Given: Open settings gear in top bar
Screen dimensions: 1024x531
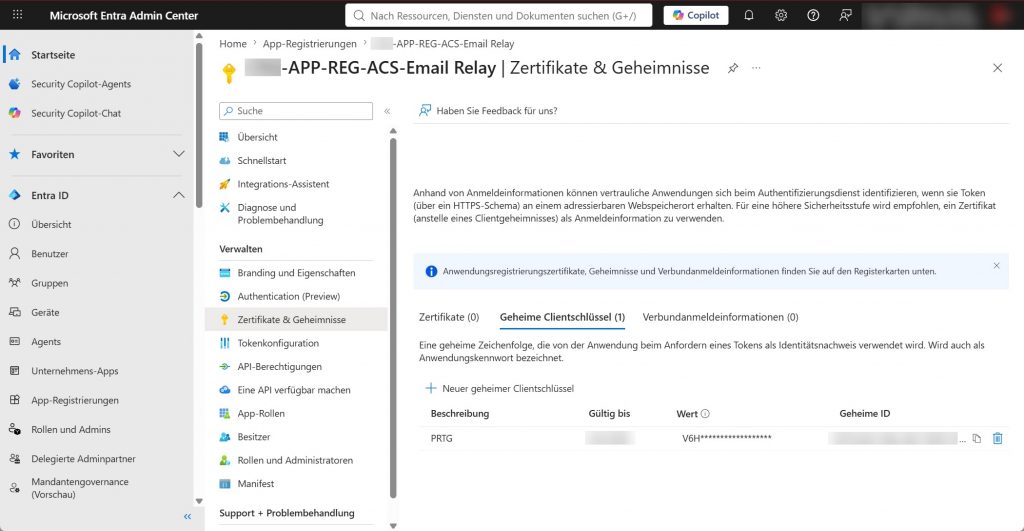Looking at the screenshot, I should point(781,15).
